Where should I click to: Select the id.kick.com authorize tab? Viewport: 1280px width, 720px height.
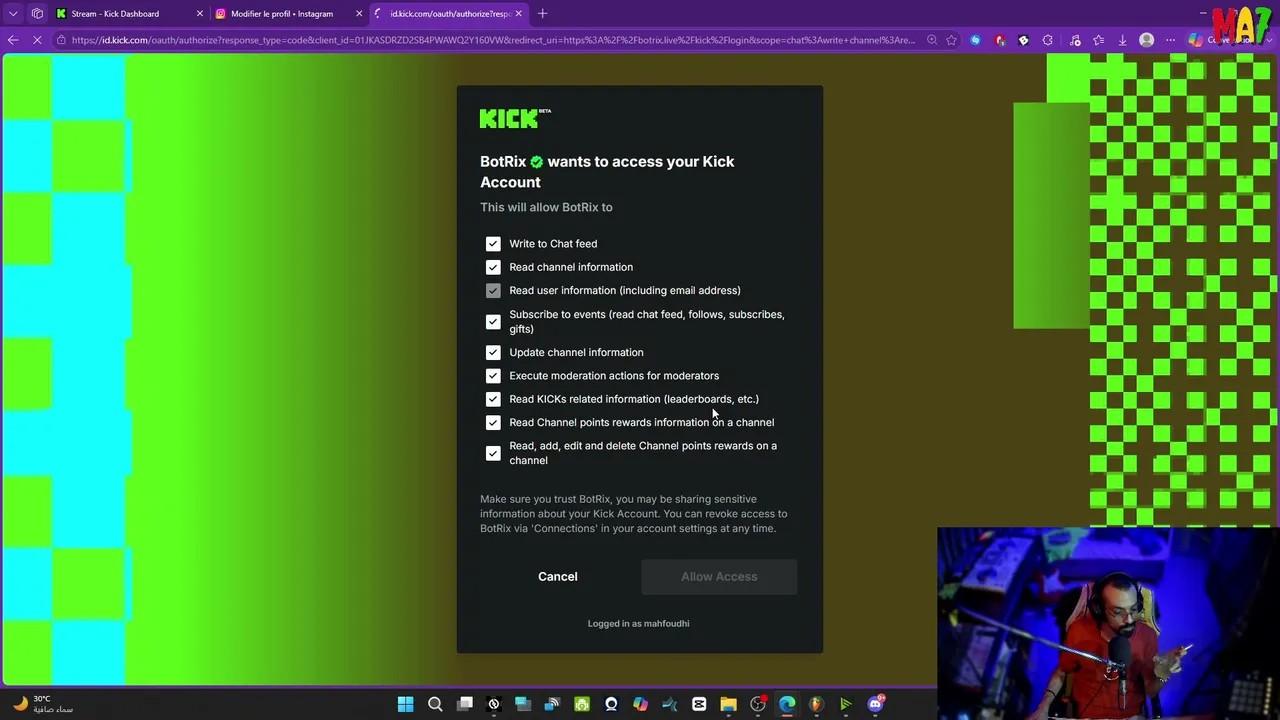click(450, 14)
